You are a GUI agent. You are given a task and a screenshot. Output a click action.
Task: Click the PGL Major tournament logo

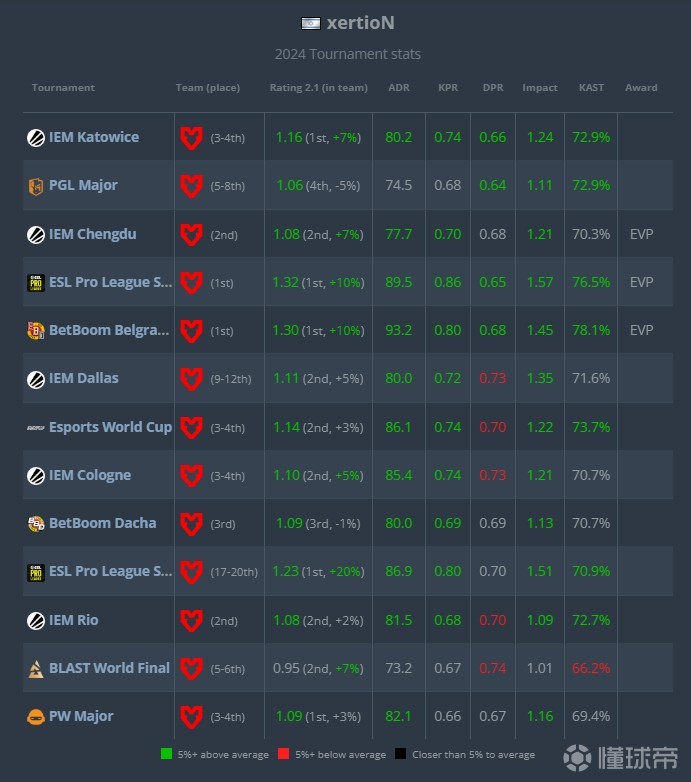coord(35,186)
